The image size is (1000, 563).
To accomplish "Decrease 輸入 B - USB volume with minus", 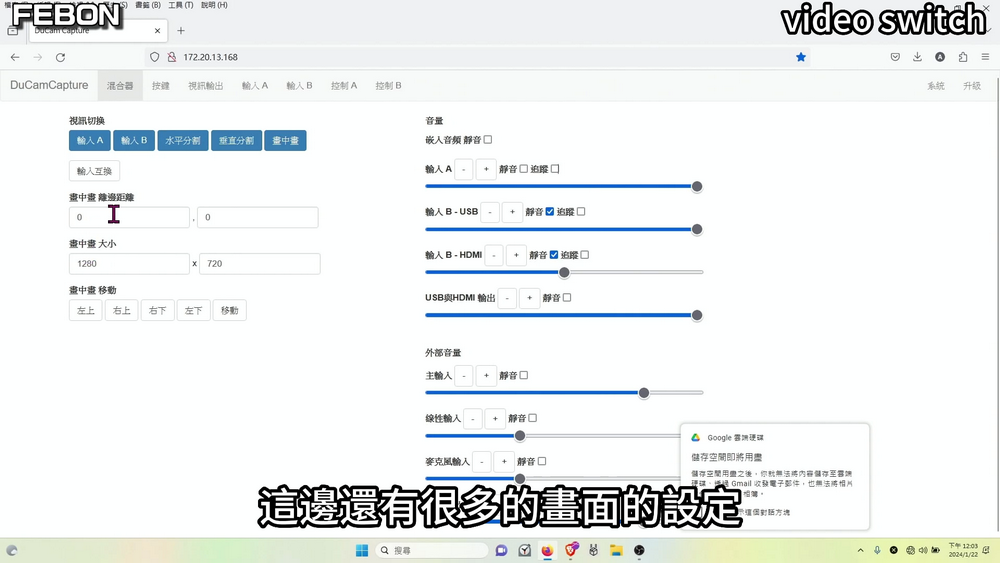I will click(x=490, y=212).
